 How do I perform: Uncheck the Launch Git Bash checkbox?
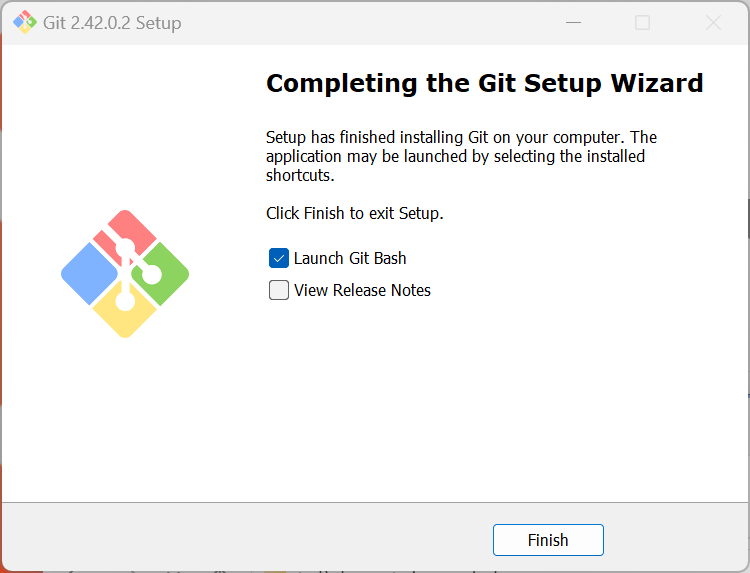click(x=279, y=258)
